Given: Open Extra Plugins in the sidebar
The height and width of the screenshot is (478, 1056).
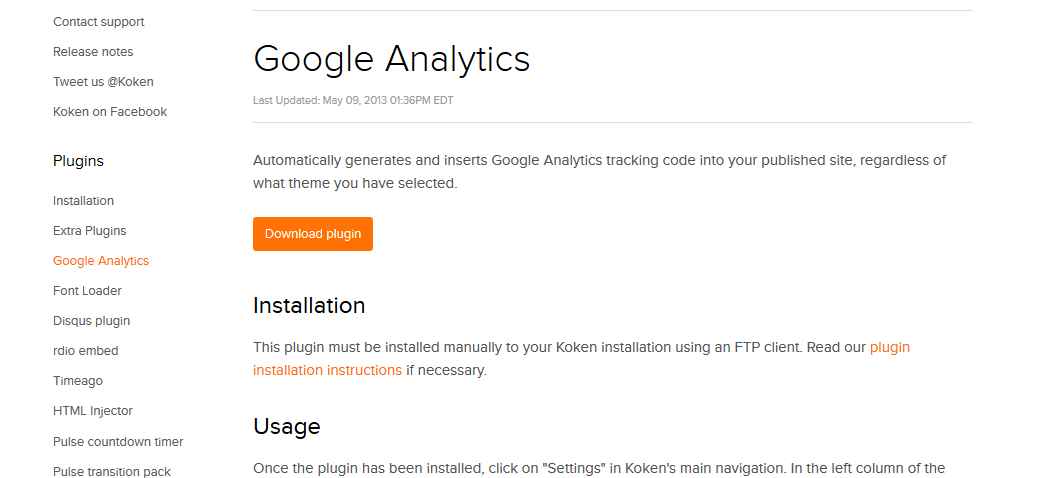Looking at the screenshot, I should coord(90,231).
